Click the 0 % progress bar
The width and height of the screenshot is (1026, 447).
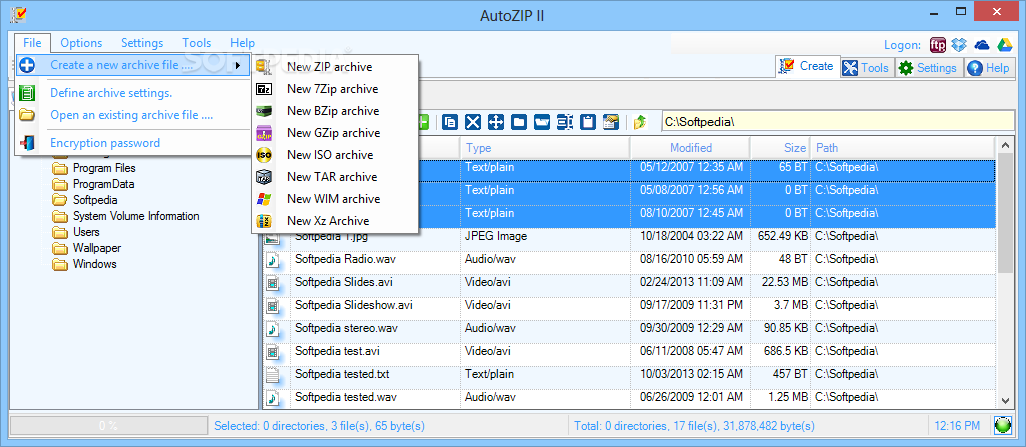(108, 425)
